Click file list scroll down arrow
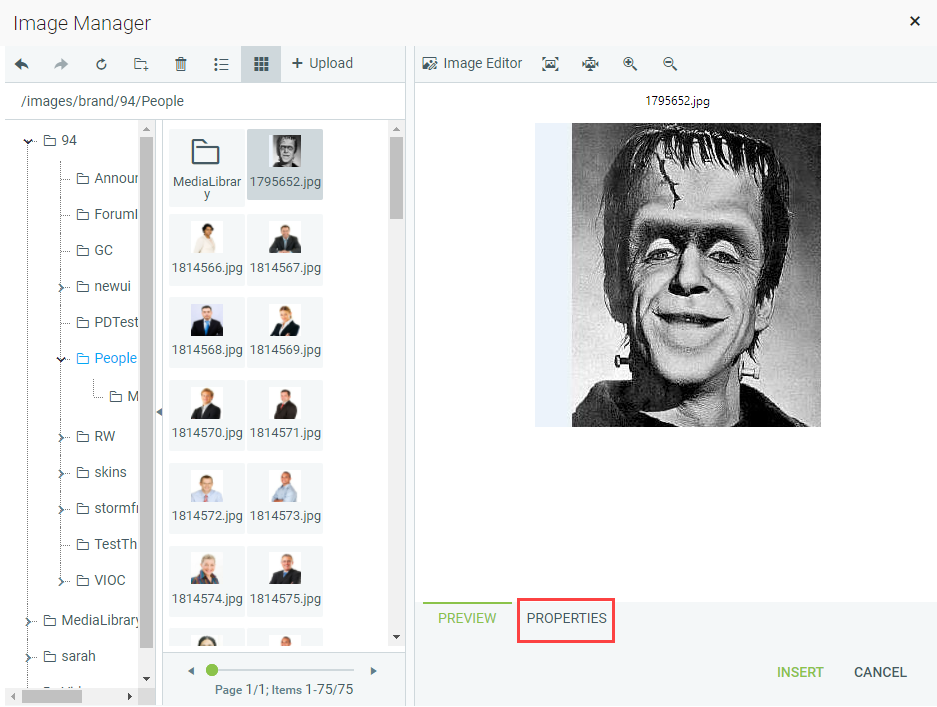Image resolution: width=937 pixels, height=707 pixels. pyautogui.click(x=396, y=637)
